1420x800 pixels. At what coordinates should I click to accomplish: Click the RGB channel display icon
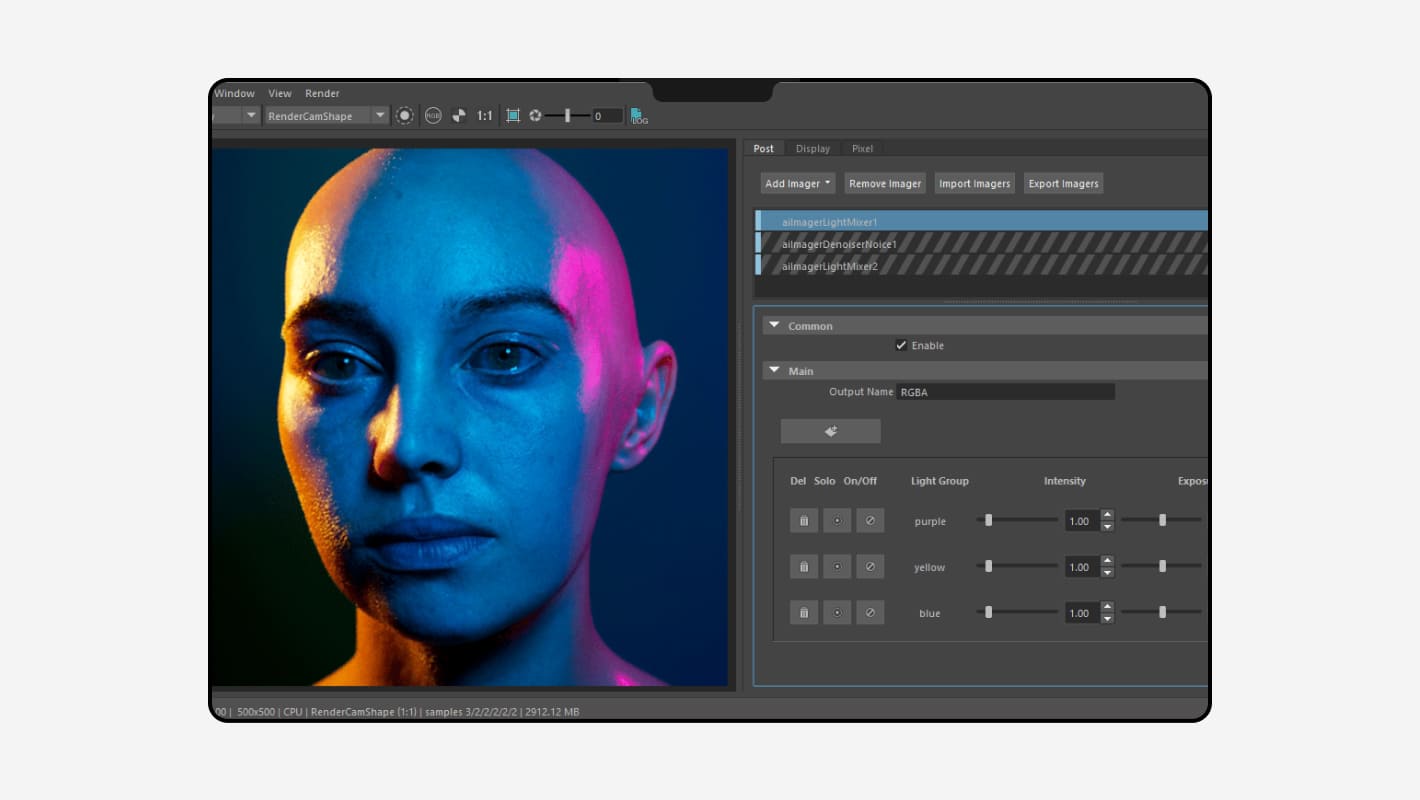pos(433,116)
